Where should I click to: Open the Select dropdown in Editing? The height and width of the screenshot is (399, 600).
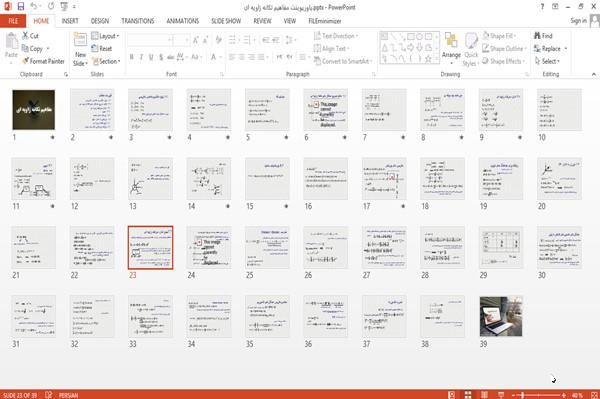[547, 61]
